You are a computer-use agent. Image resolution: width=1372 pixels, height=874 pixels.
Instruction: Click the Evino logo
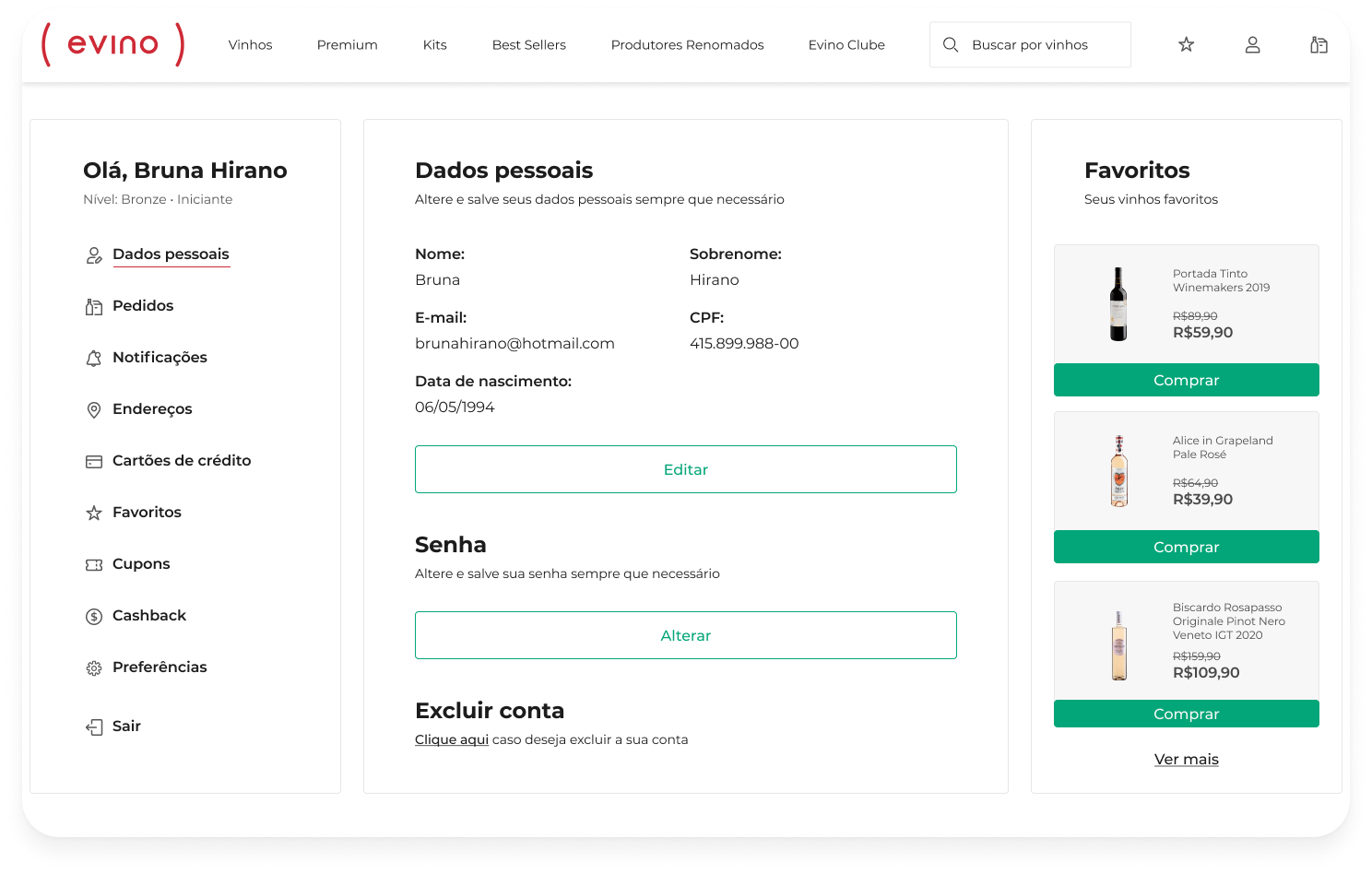click(113, 44)
